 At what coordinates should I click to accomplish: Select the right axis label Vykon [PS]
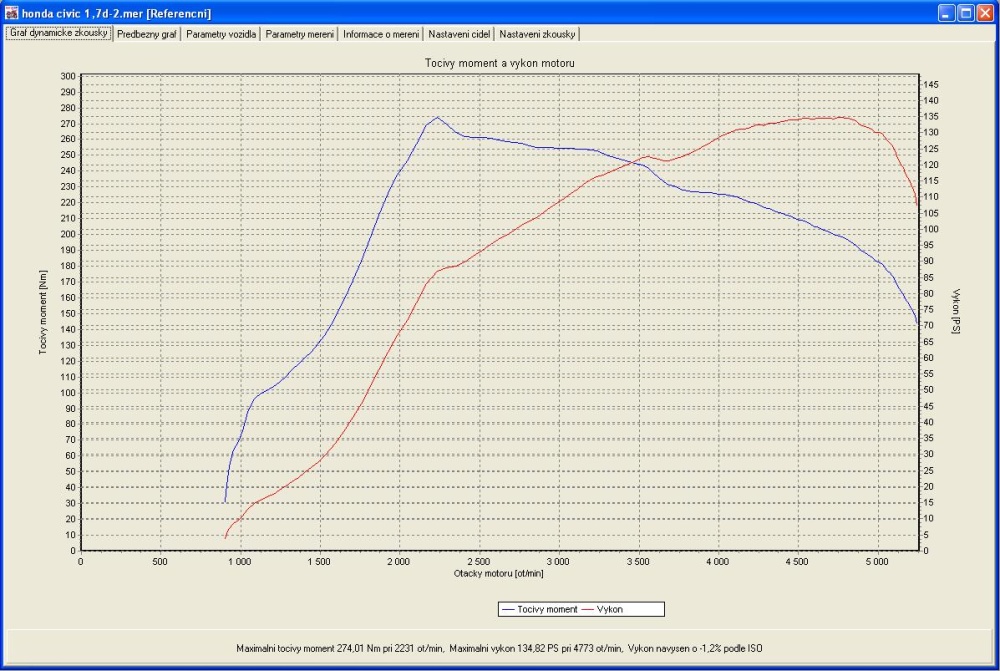coord(955,312)
